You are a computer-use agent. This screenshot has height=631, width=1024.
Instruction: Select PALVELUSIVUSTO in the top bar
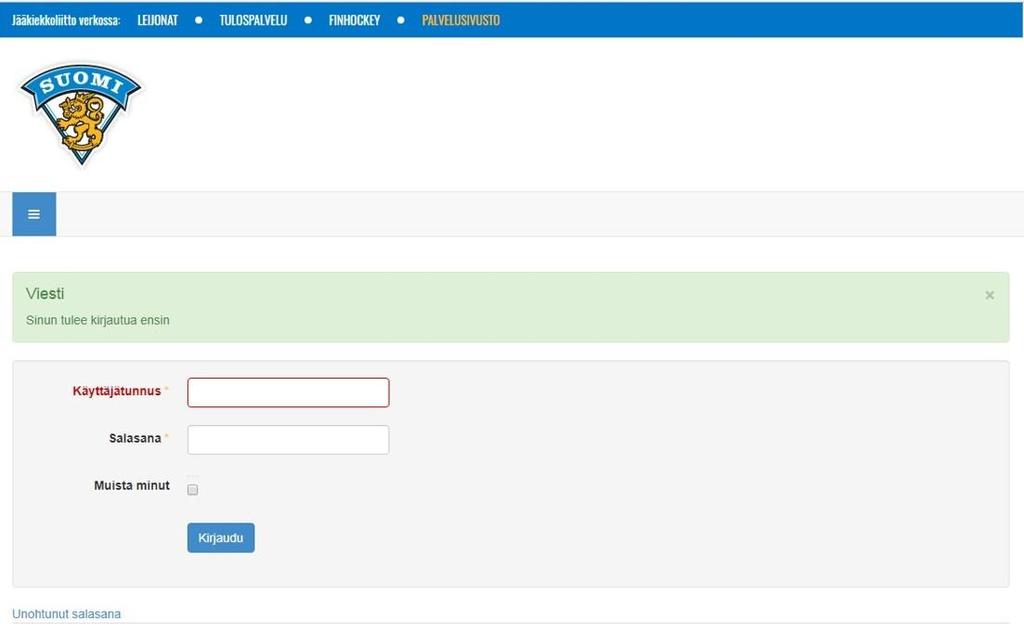pos(460,20)
